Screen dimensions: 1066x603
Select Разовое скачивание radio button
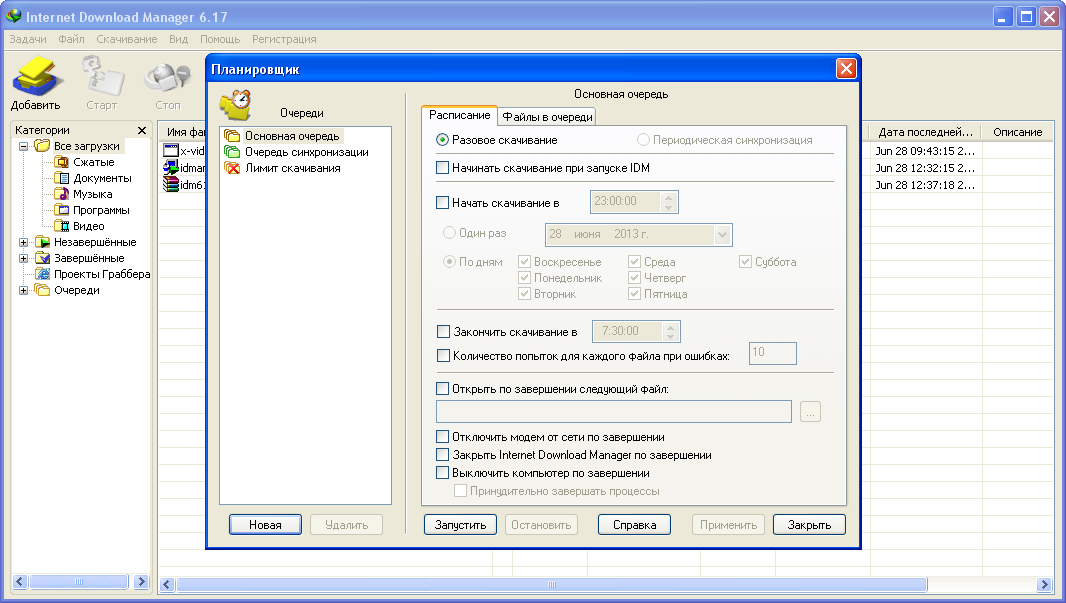click(443, 140)
